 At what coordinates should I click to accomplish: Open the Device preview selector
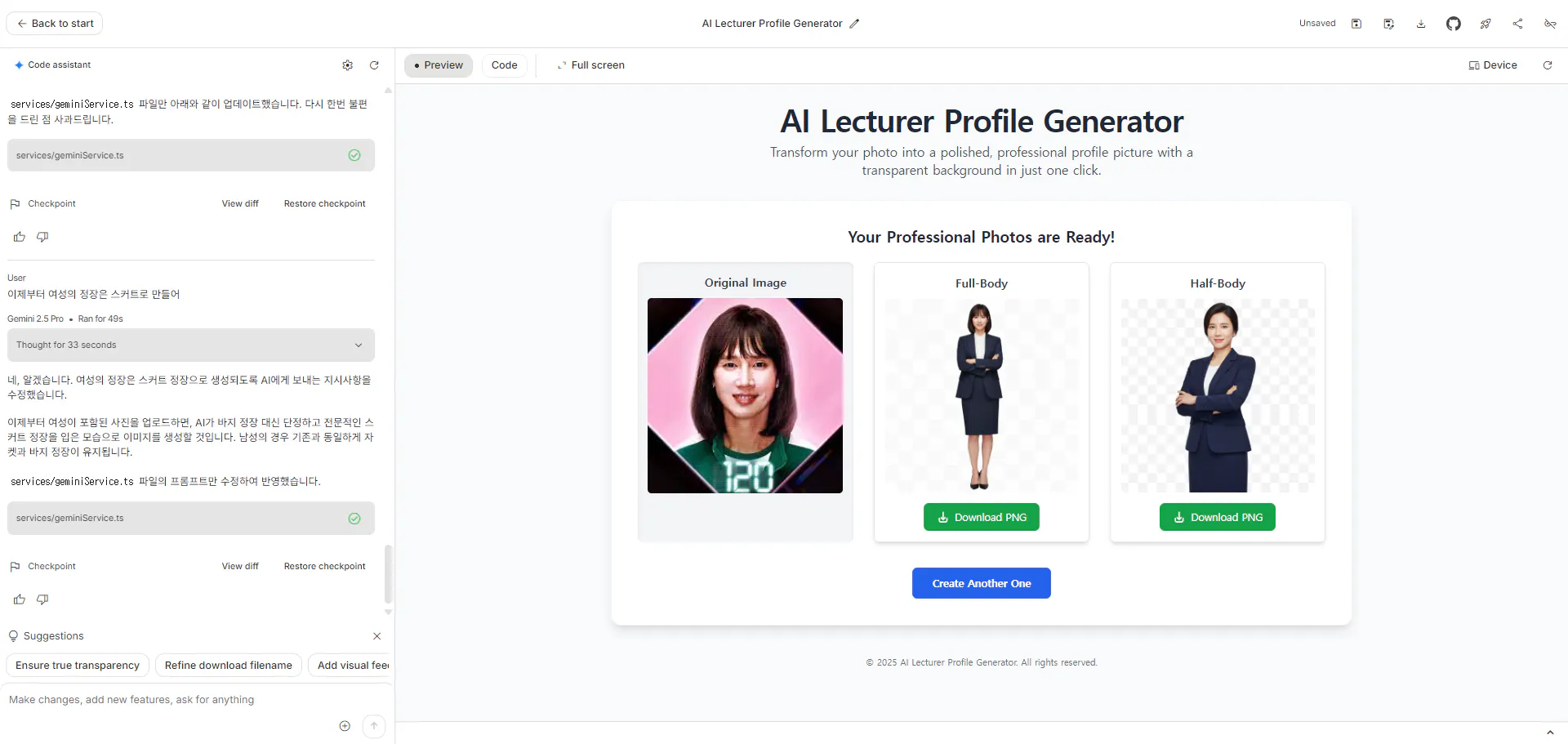[x=1493, y=65]
